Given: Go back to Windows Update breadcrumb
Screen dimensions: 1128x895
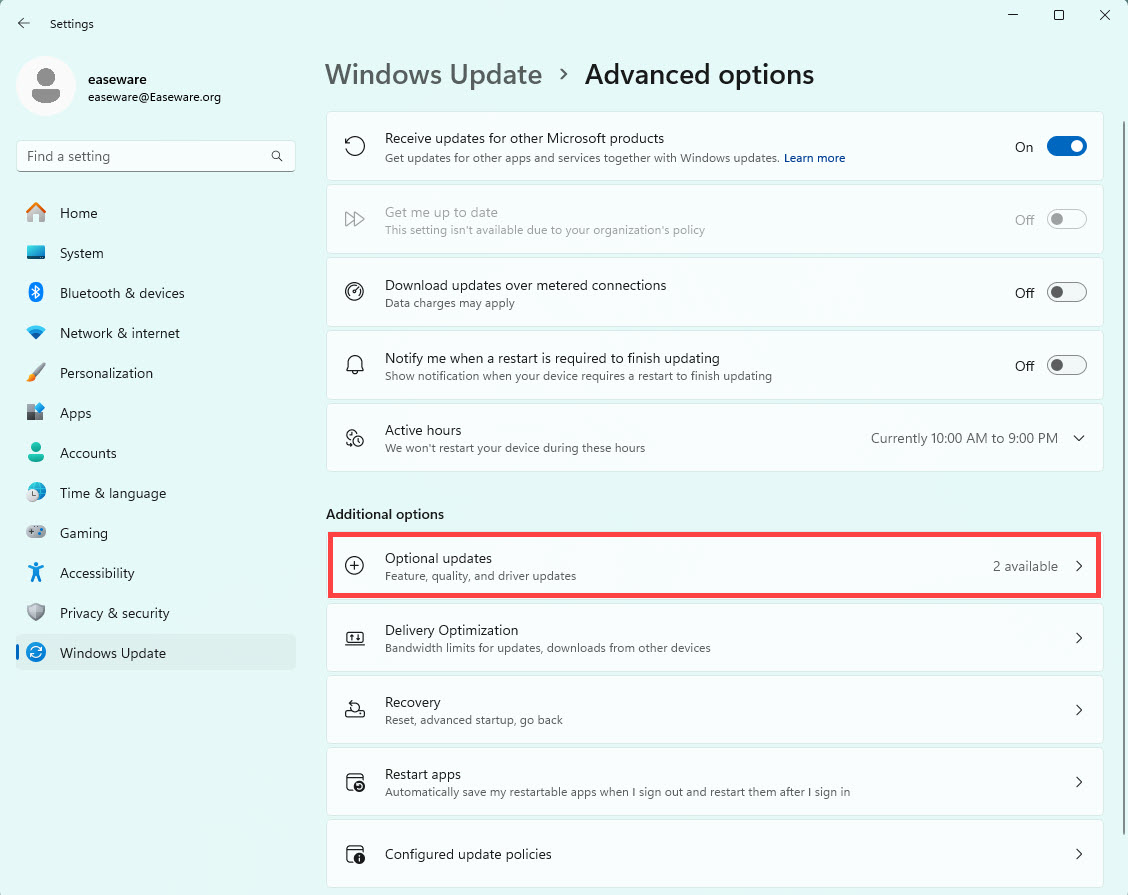Looking at the screenshot, I should pos(433,75).
